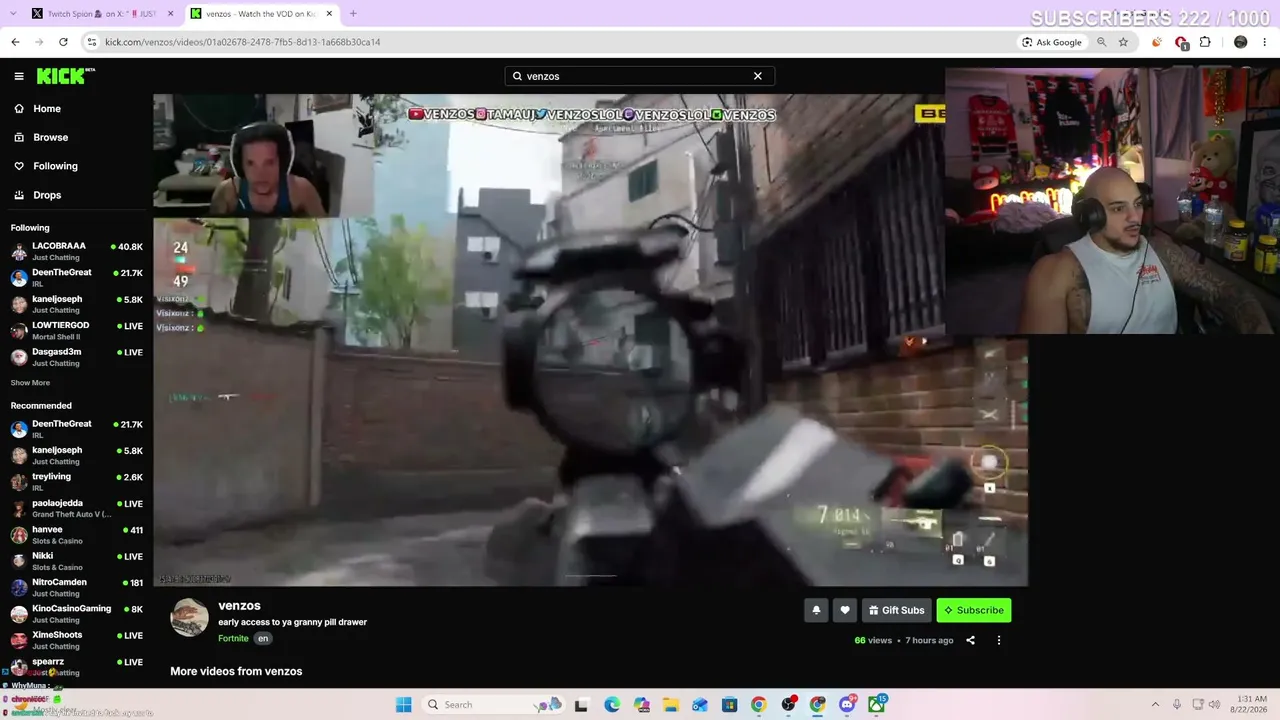Screen dimensions: 1280x720
Task: Open Nikki recommended channel
Action: point(77,561)
